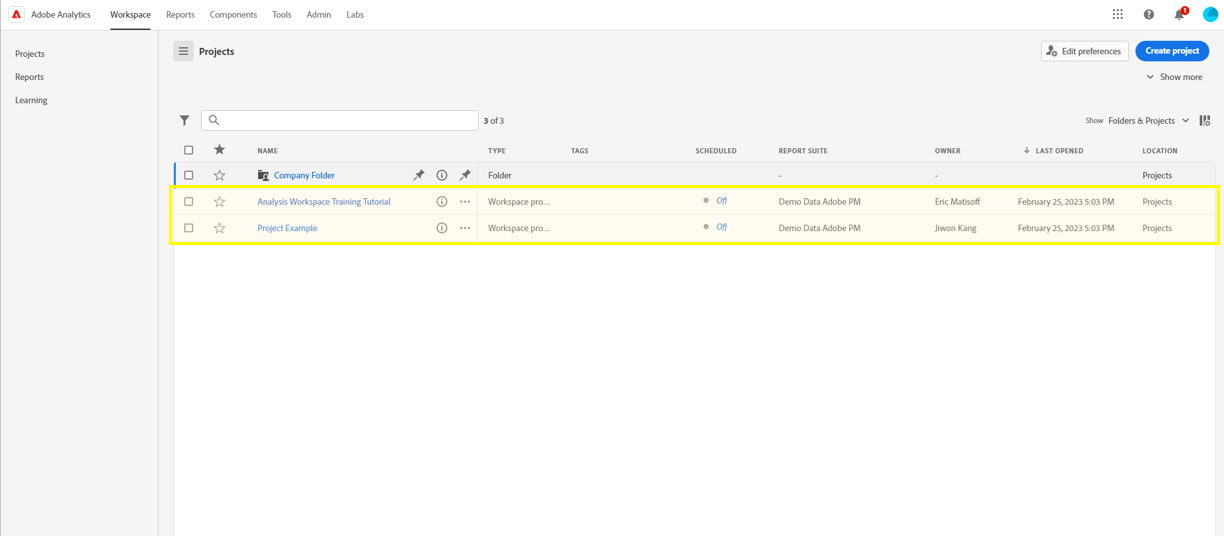Viewport: 1224px width, 536px height.
Task: Sort by Owner column header
Action: [948, 151]
